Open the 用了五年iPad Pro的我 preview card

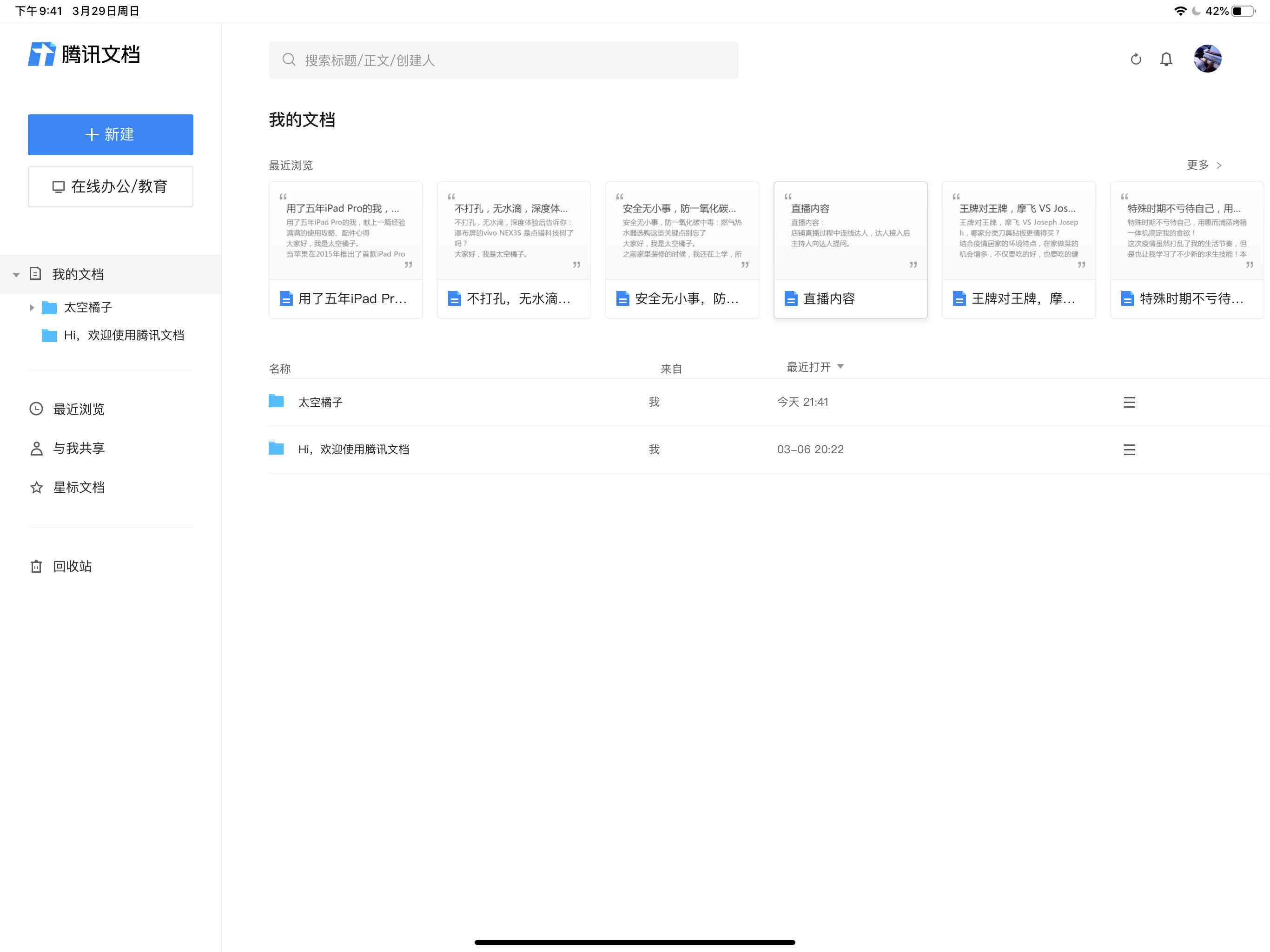coord(346,250)
